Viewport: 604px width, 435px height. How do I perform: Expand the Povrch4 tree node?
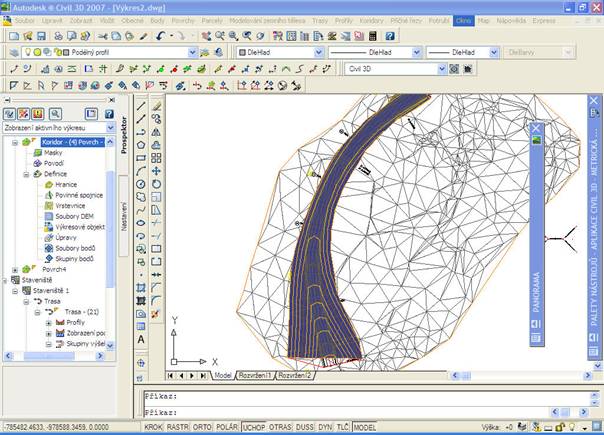[x=15, y=269]
